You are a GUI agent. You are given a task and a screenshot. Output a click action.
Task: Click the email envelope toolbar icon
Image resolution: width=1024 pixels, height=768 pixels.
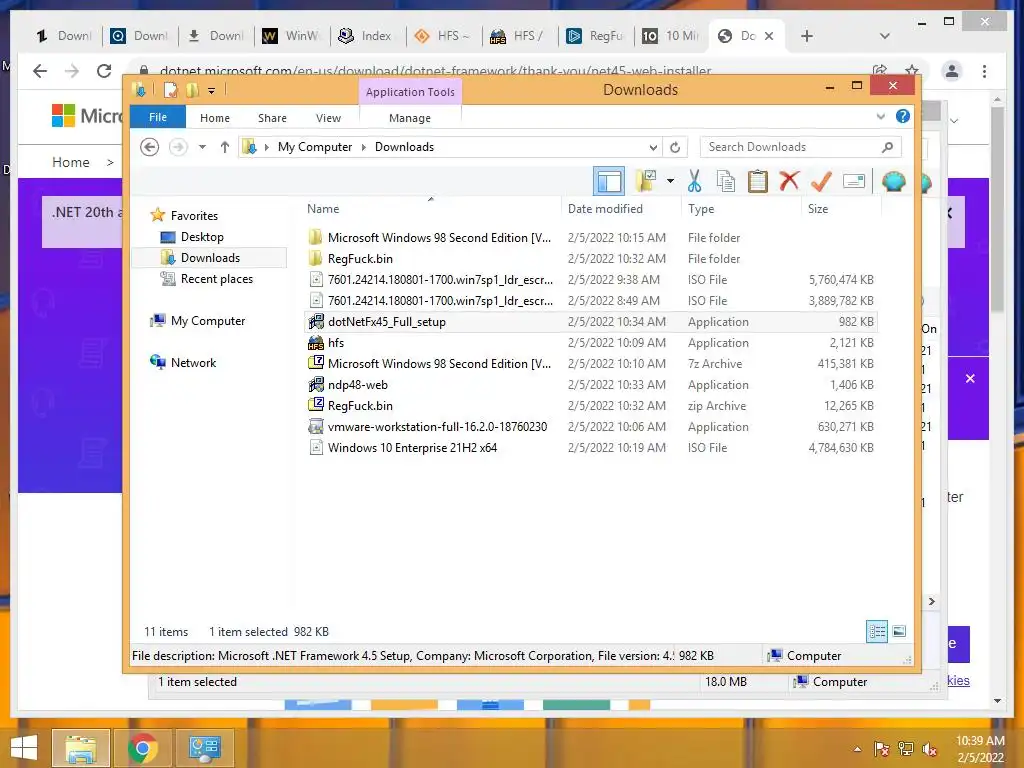[854, 181]
